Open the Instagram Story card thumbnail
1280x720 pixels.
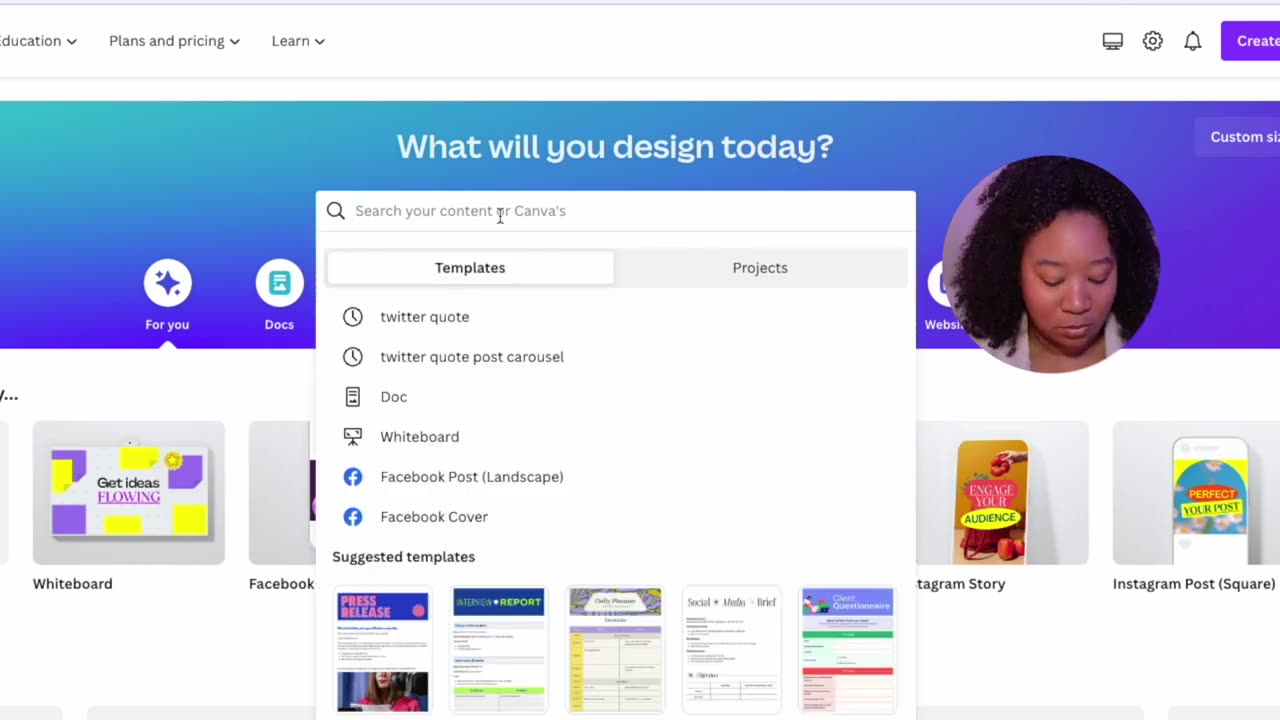click(x=1002, y=493)
